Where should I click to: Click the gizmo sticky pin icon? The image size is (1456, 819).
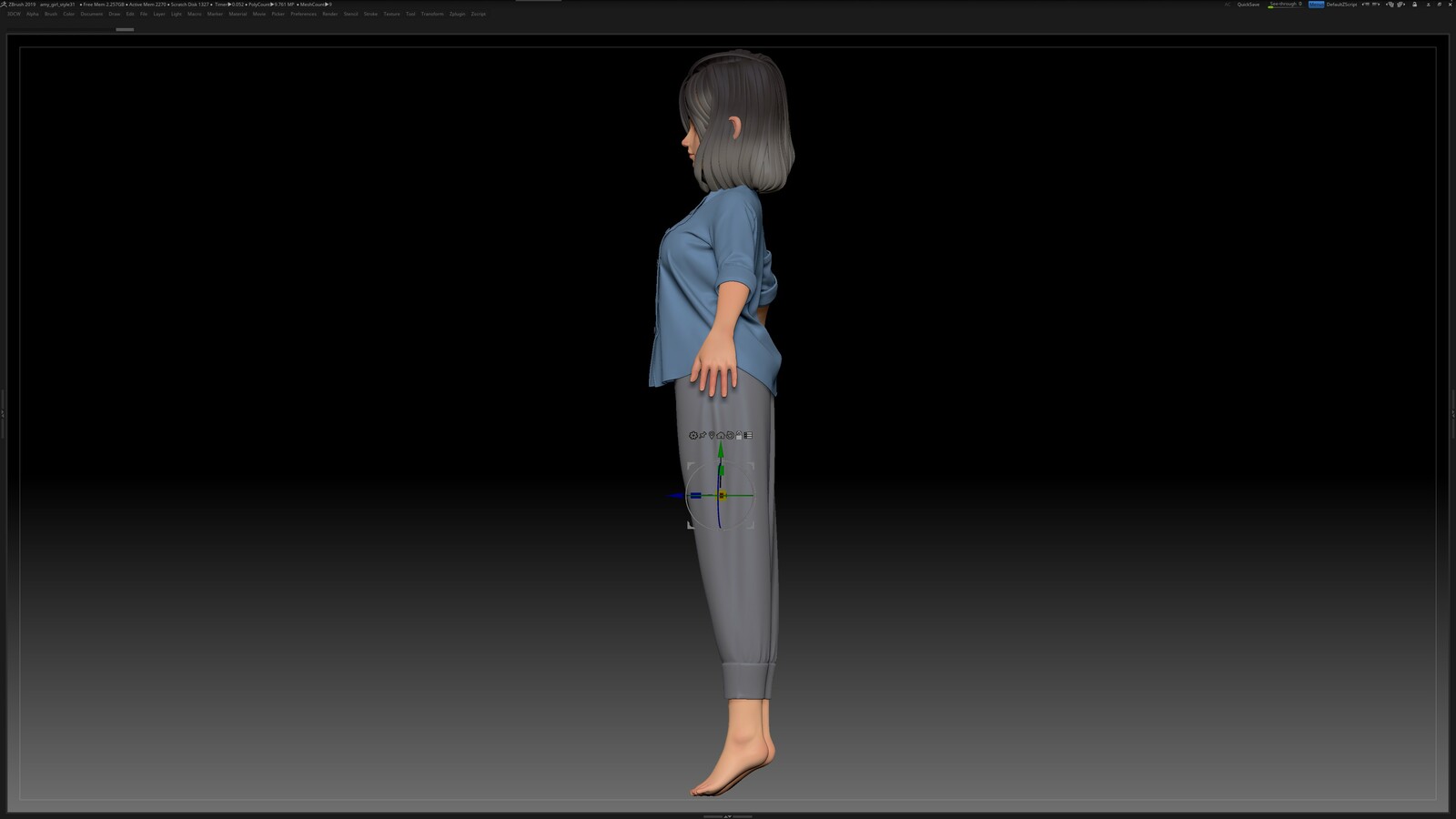(703, 435)
